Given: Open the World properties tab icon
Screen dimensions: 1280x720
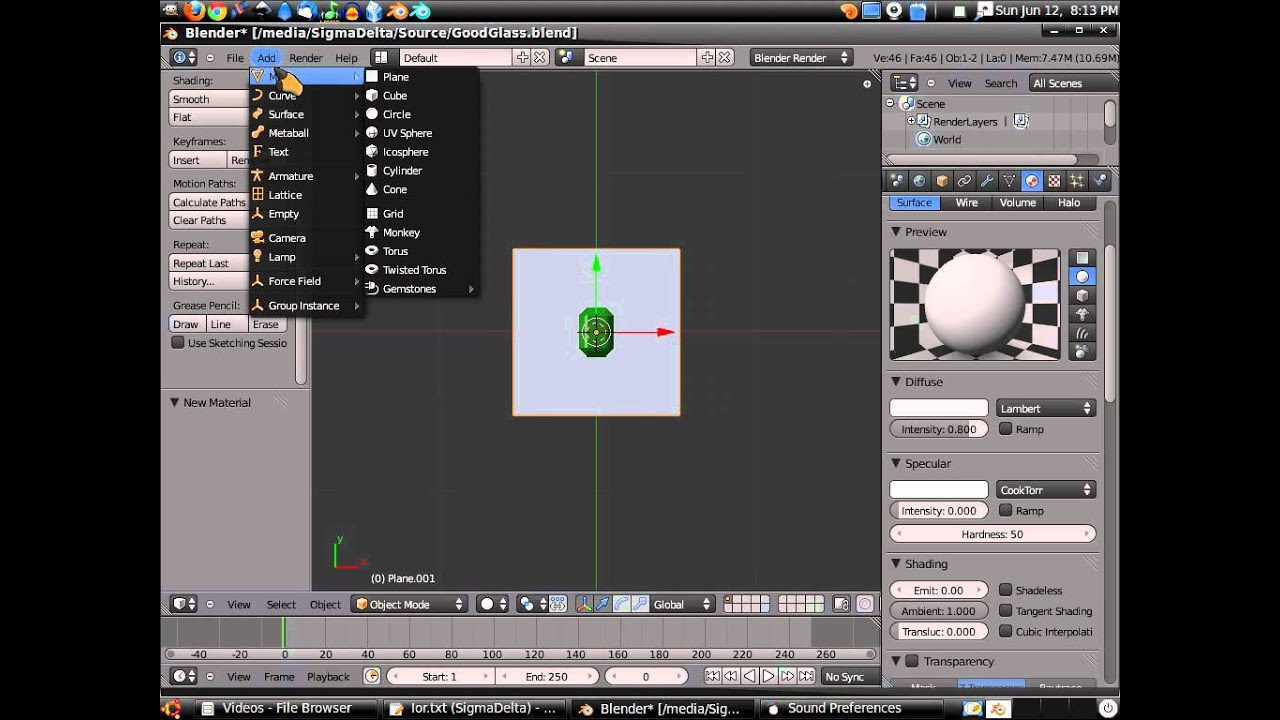Looking at the screenshot, I should point(919,181).
